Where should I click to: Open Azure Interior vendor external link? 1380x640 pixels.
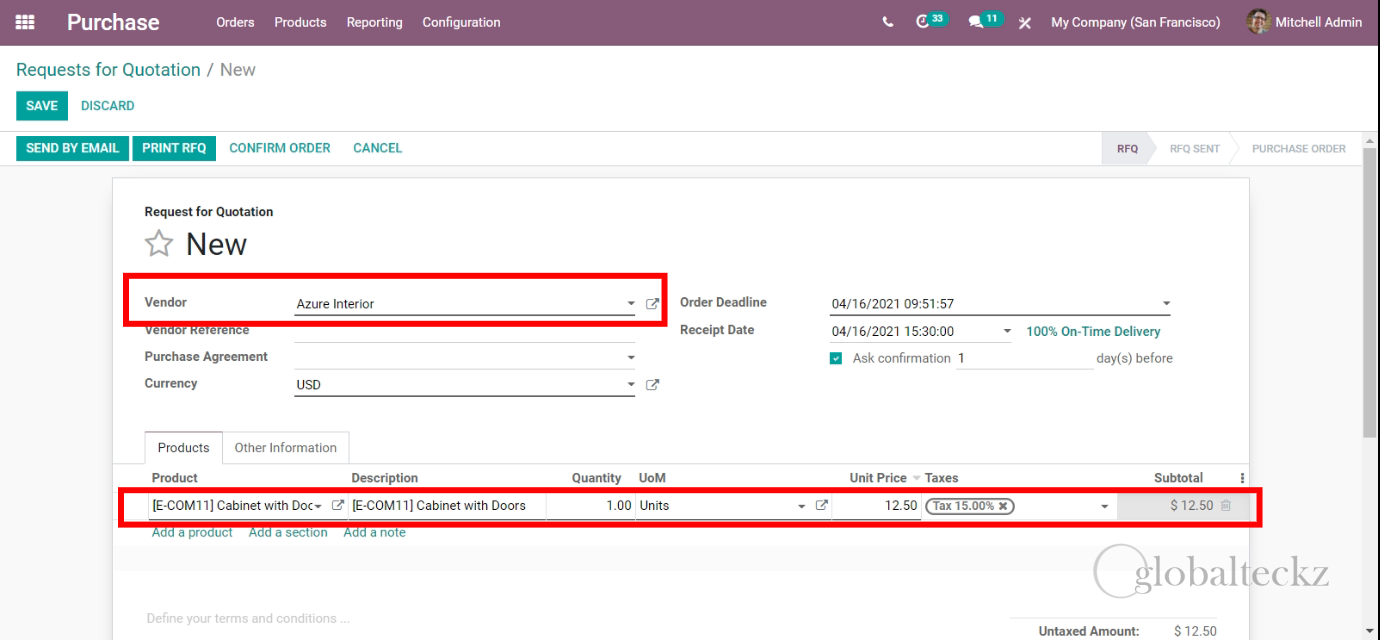point(652,304)
